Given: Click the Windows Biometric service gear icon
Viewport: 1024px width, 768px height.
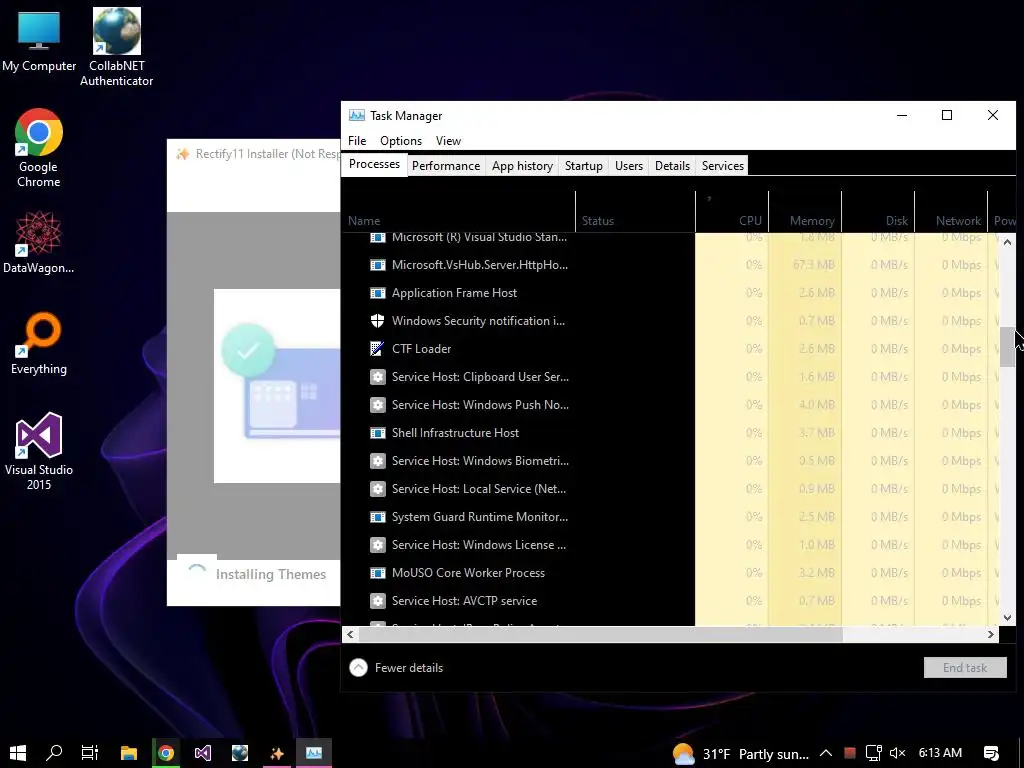Looking at the screenshot, I should click(377, 461).
